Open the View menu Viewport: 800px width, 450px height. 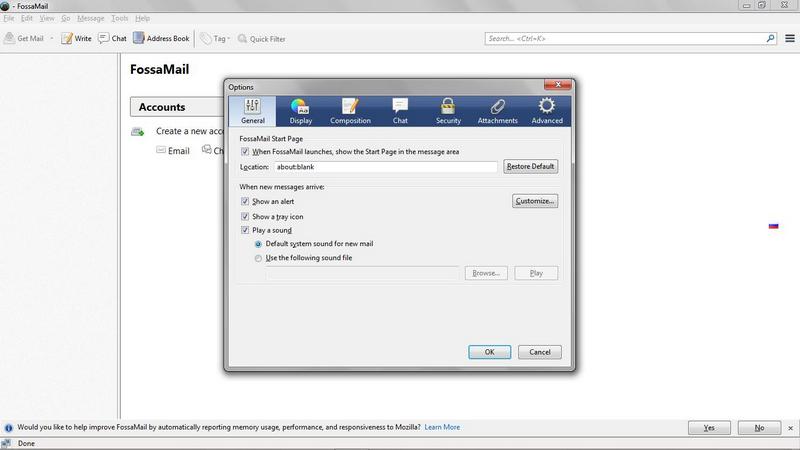click(47, 18)
